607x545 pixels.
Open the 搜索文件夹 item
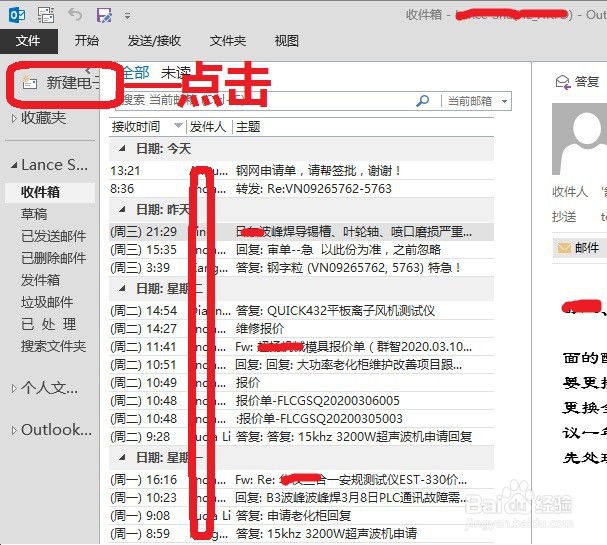pyautogui.click(x=53, y=346)
